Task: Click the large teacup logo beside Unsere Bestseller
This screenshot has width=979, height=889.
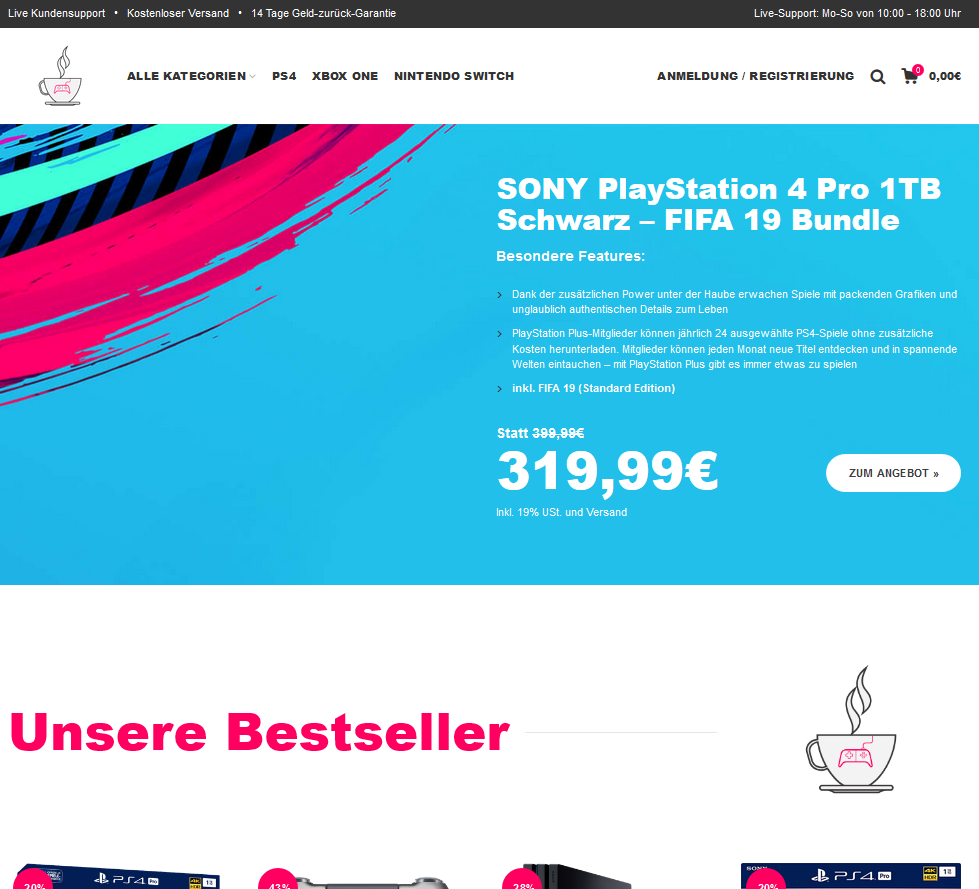Action: tap(851, 729)
